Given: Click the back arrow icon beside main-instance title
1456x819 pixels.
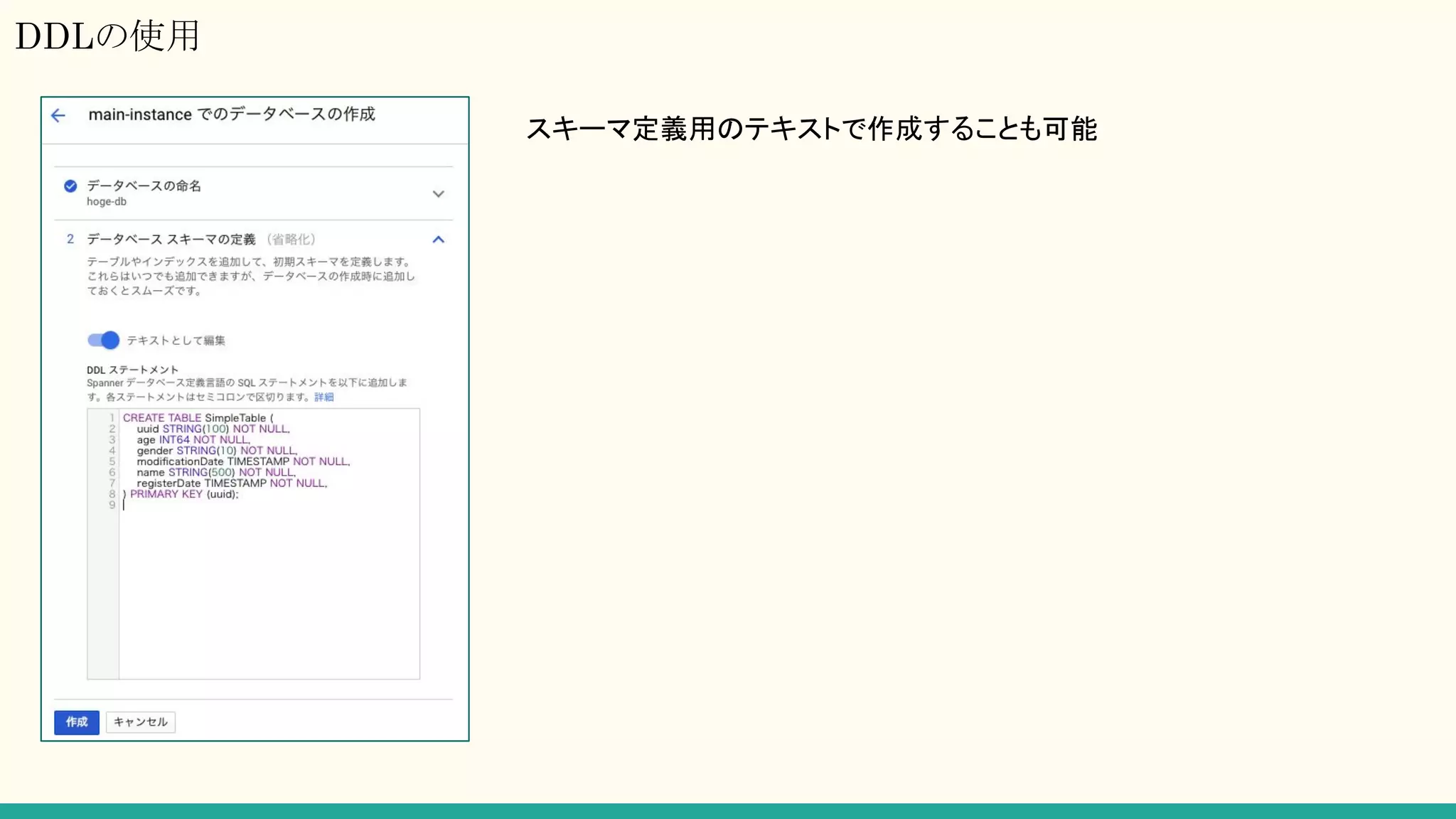Looking at the screenshot, I should (58, 115).
